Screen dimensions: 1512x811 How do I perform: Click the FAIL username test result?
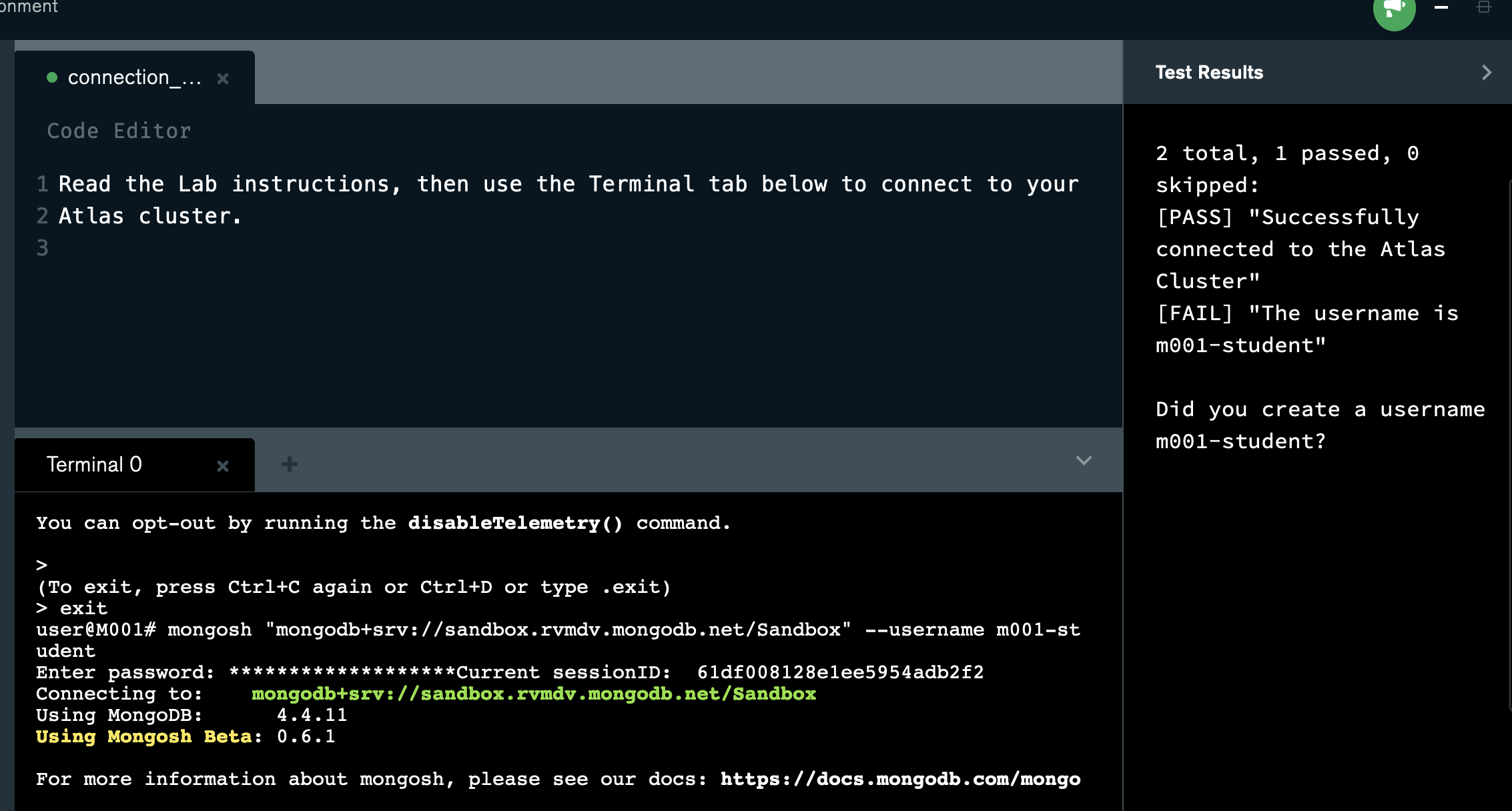[1306, 329]
